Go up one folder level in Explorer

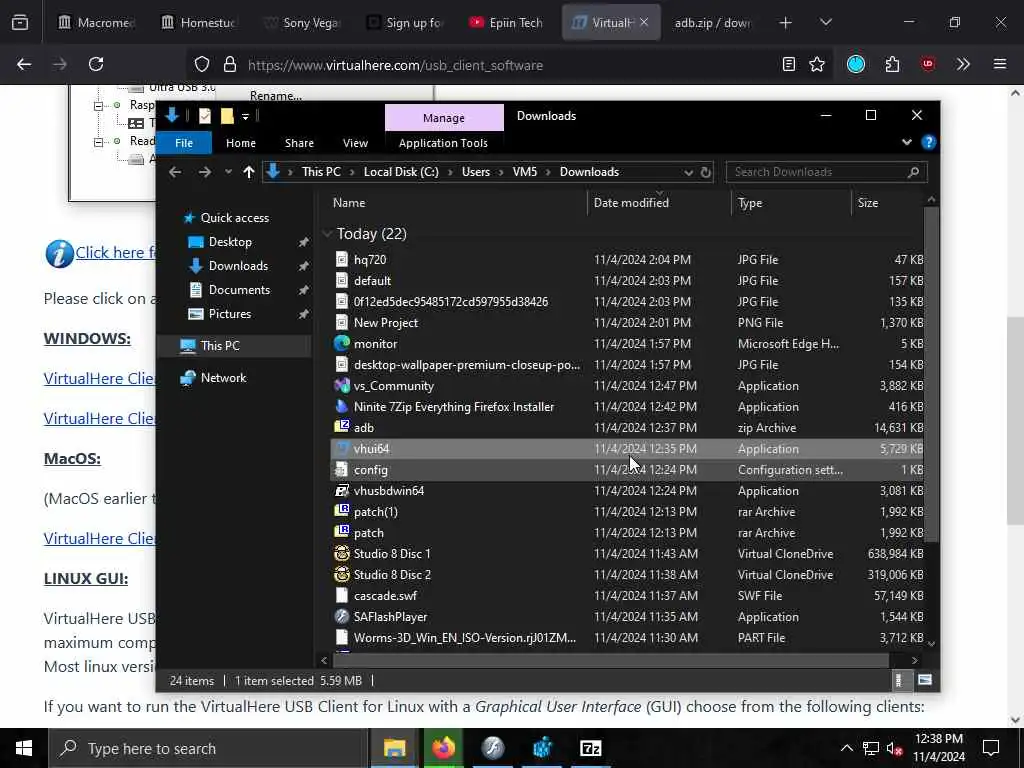(x=249, y=172)
